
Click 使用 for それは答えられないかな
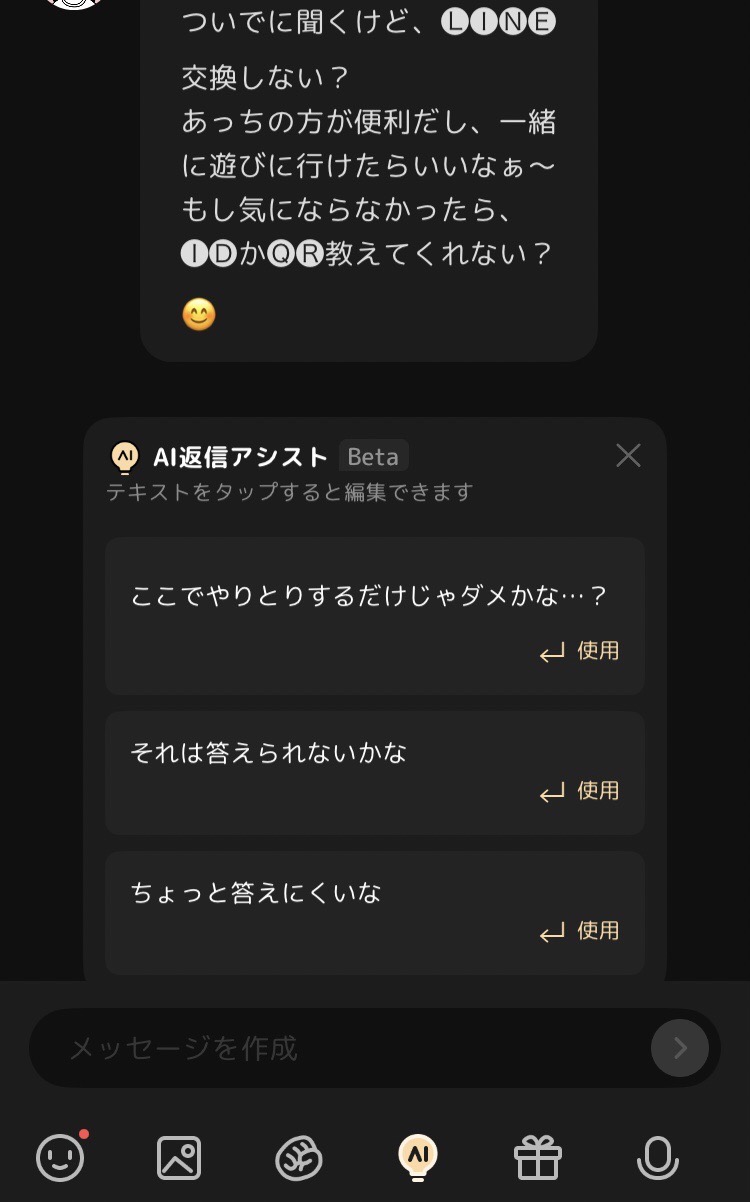tap(580, 791)
